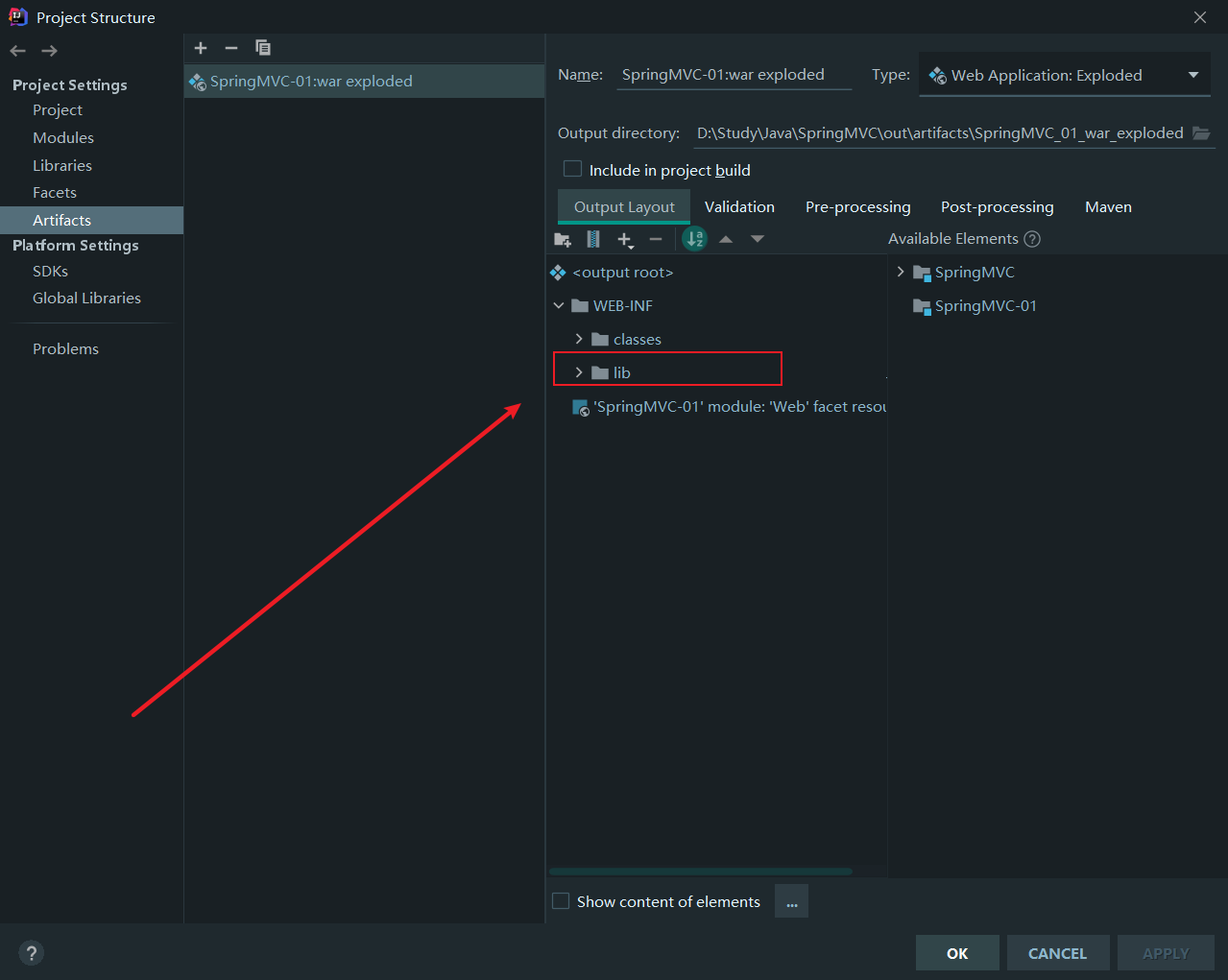1228x980 pixels.
Task: Click the remove artifact minus icon
Action: [x=231, y=48]
